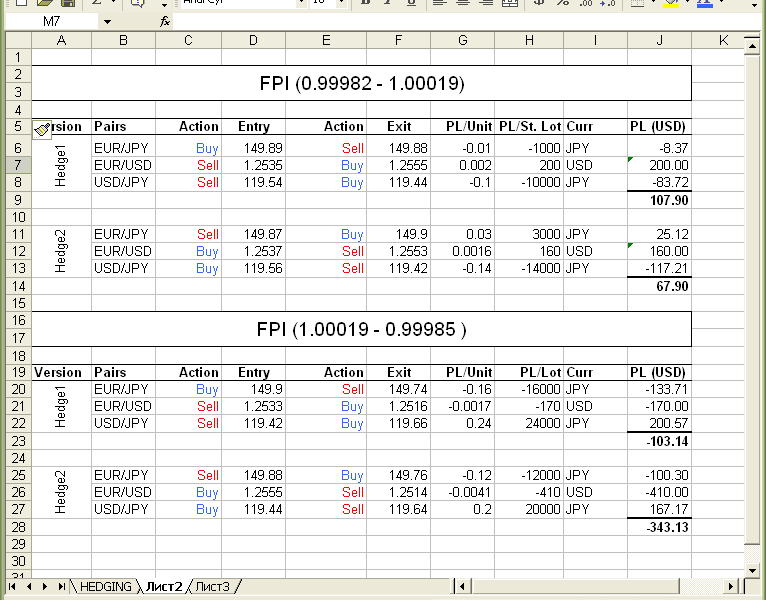Jump to last sheet tab arrow

62,586
